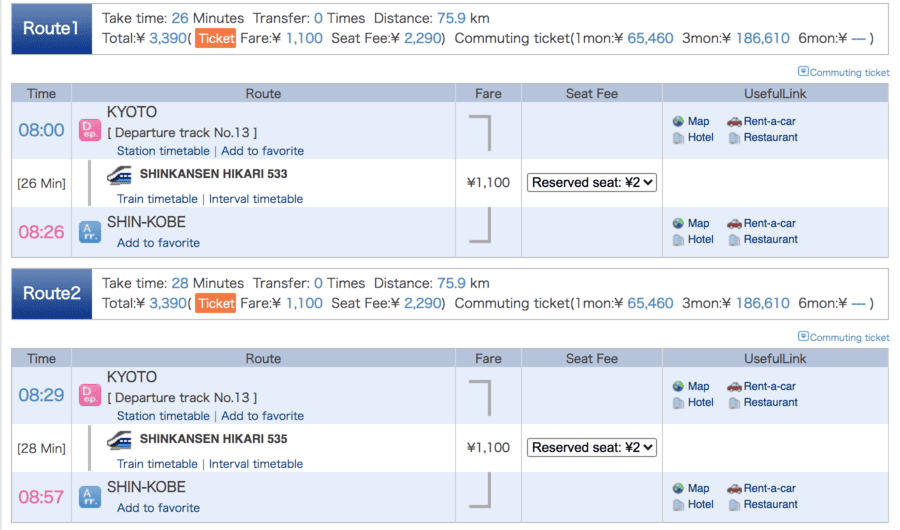Add Shin-Kobe 08:26 arrival to favorite
Screen dimensions: 900x530
[x=158, y=243]
